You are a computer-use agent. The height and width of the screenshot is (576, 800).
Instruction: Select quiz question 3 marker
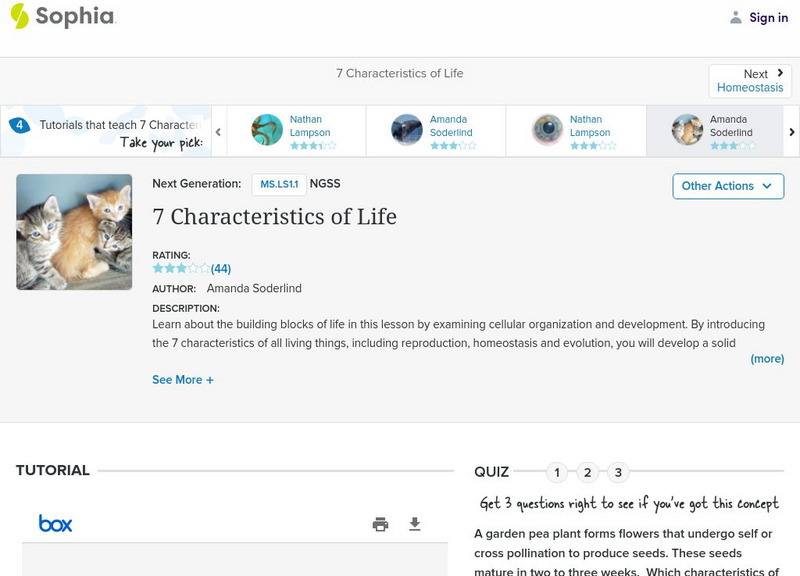617,470
